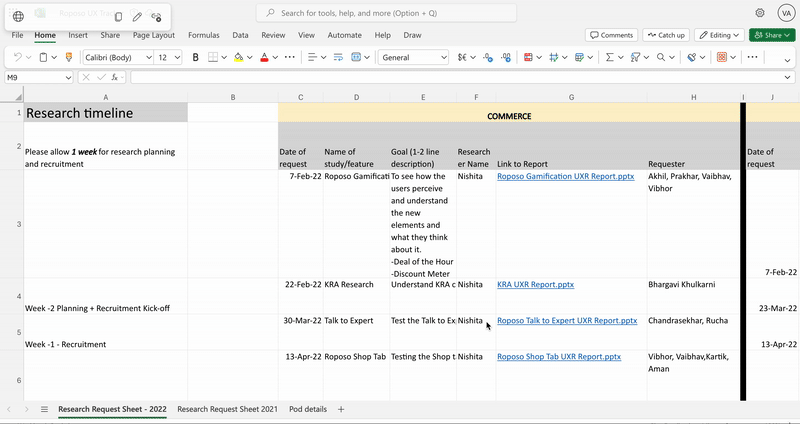
Task: Open the Borders dropdown arrow
Action: (x=223, y=58)
